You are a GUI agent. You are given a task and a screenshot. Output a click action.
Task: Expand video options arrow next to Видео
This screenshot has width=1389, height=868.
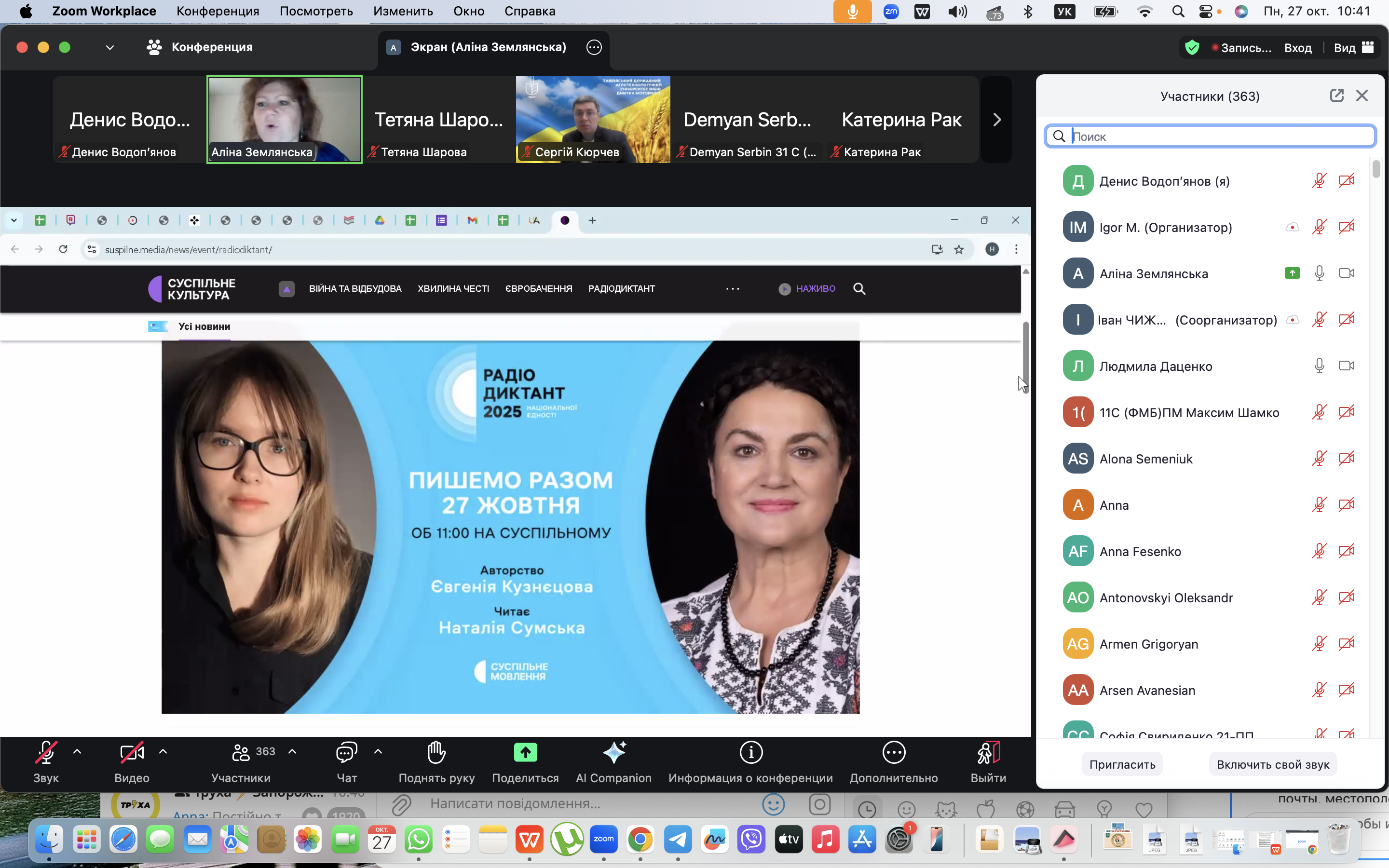[163, 751]
